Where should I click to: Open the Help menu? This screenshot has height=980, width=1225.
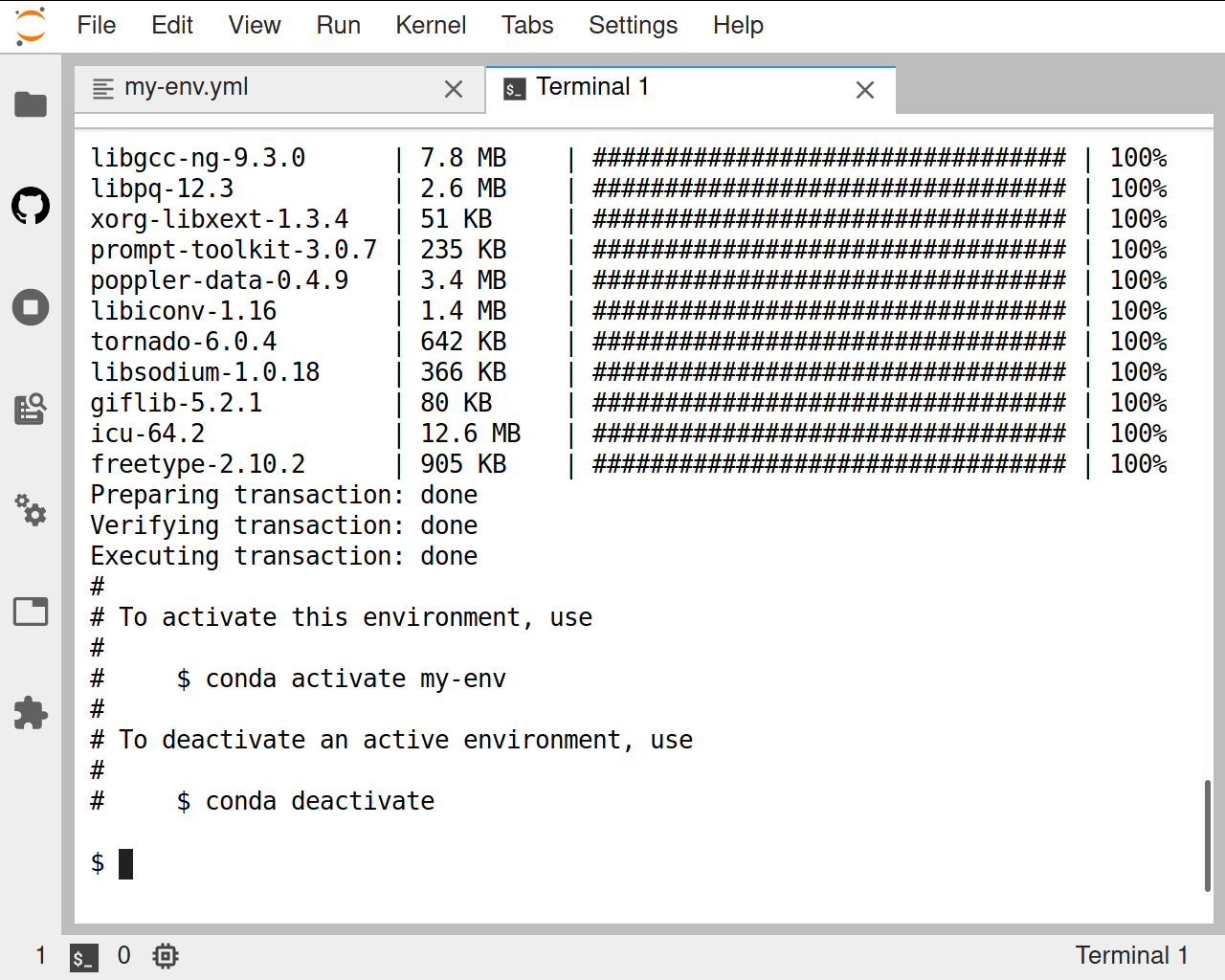click(738, 26)
